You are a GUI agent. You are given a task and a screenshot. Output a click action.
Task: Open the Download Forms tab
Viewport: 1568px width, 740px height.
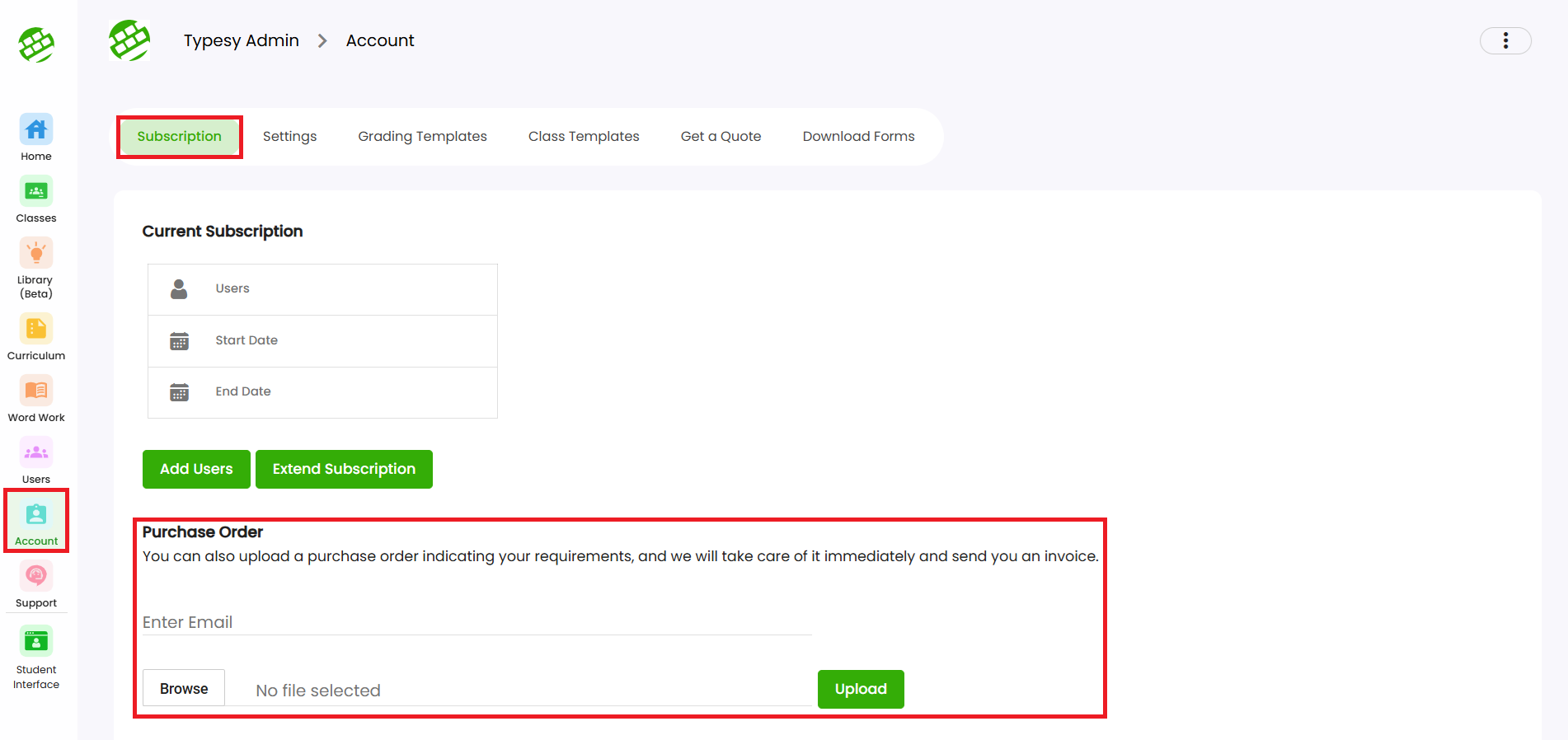(858, 137)
